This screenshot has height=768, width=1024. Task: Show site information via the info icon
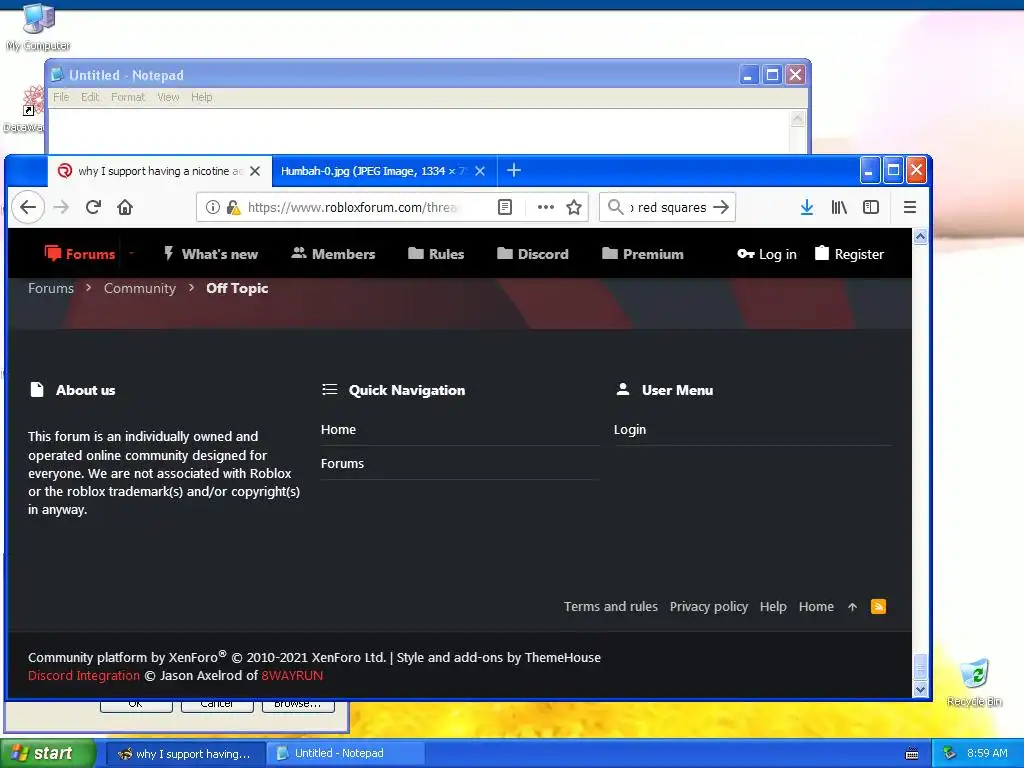pyautogui.click(x=212, y=207)
